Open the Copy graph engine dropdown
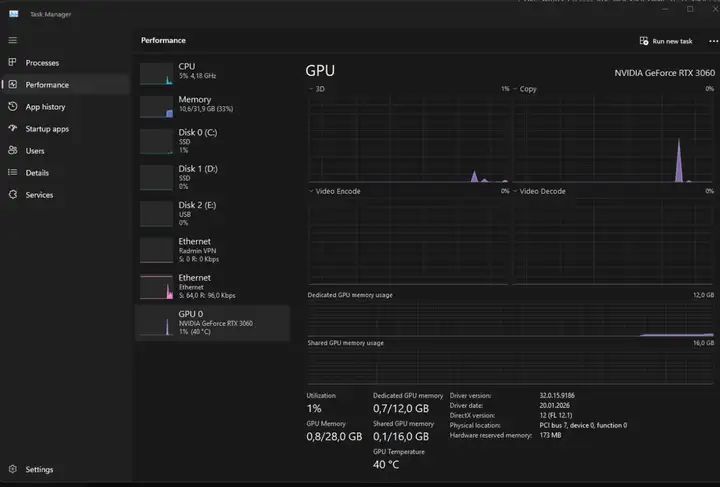This screenshot has height=487, width=720. pos(525,89)
